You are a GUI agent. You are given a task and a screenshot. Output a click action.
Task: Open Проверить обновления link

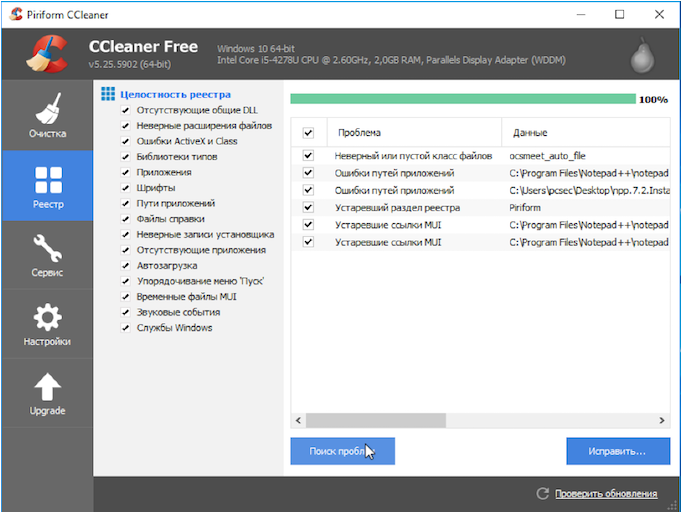[x=606, y=494]
